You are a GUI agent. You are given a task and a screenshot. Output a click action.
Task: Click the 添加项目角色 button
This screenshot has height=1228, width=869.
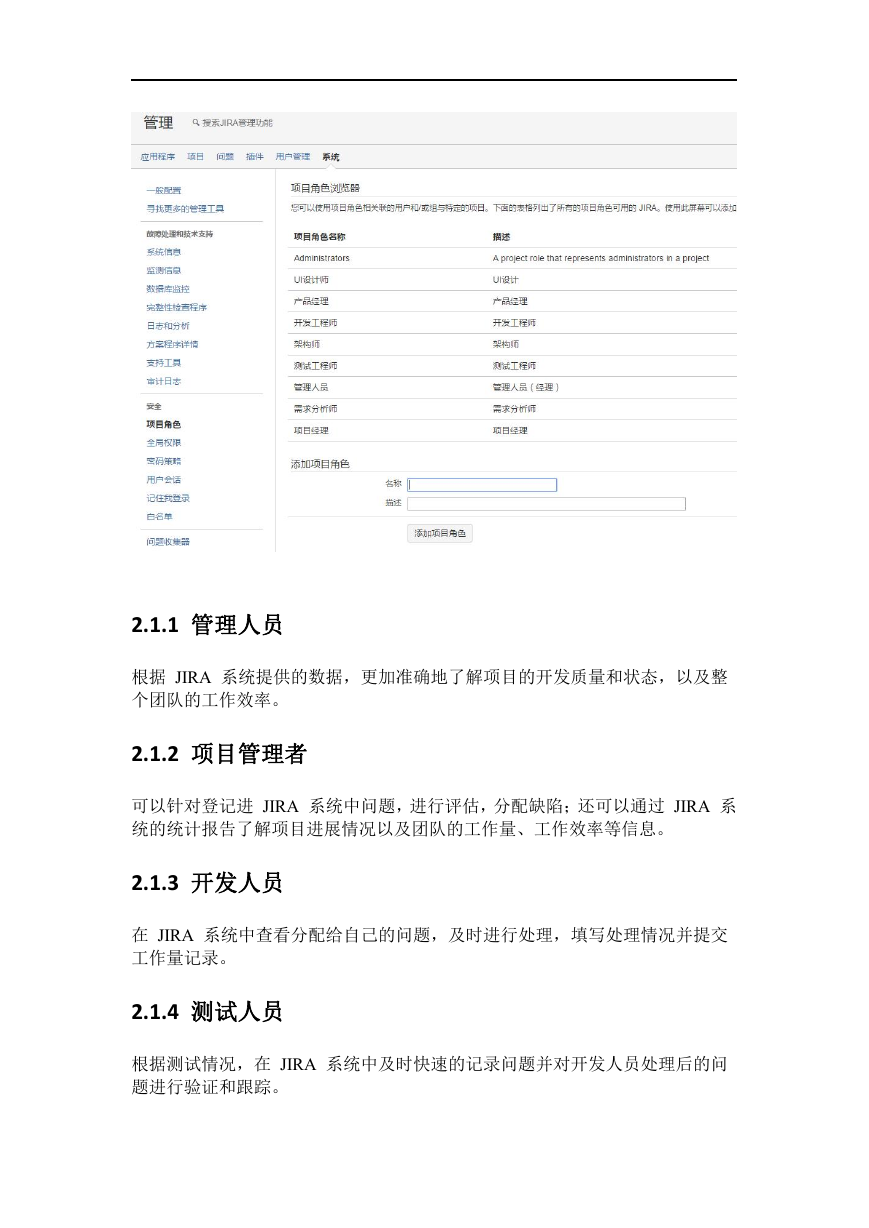pyautogui.click(x=441, y=533)
